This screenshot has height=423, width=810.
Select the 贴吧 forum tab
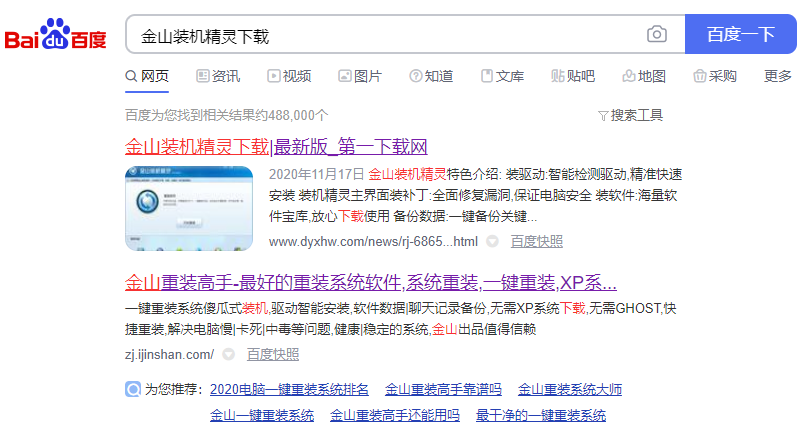click(573, 76)
